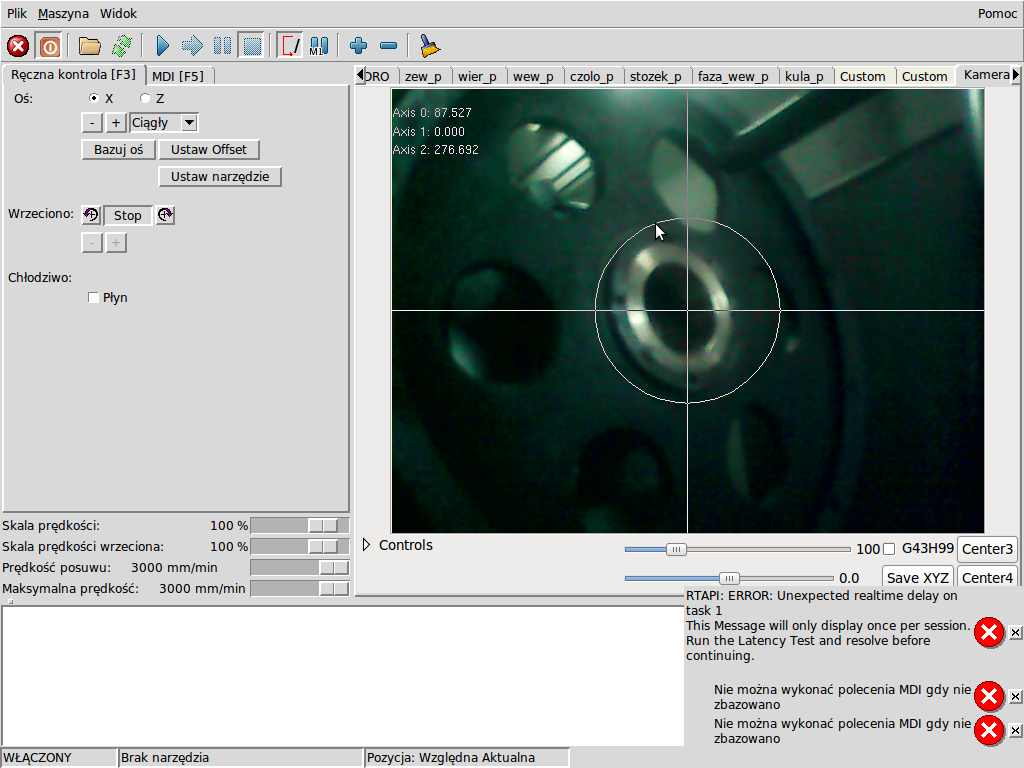Toggle block delete skip-lines icon
The image size is (1024, 768).
point(289,46)
